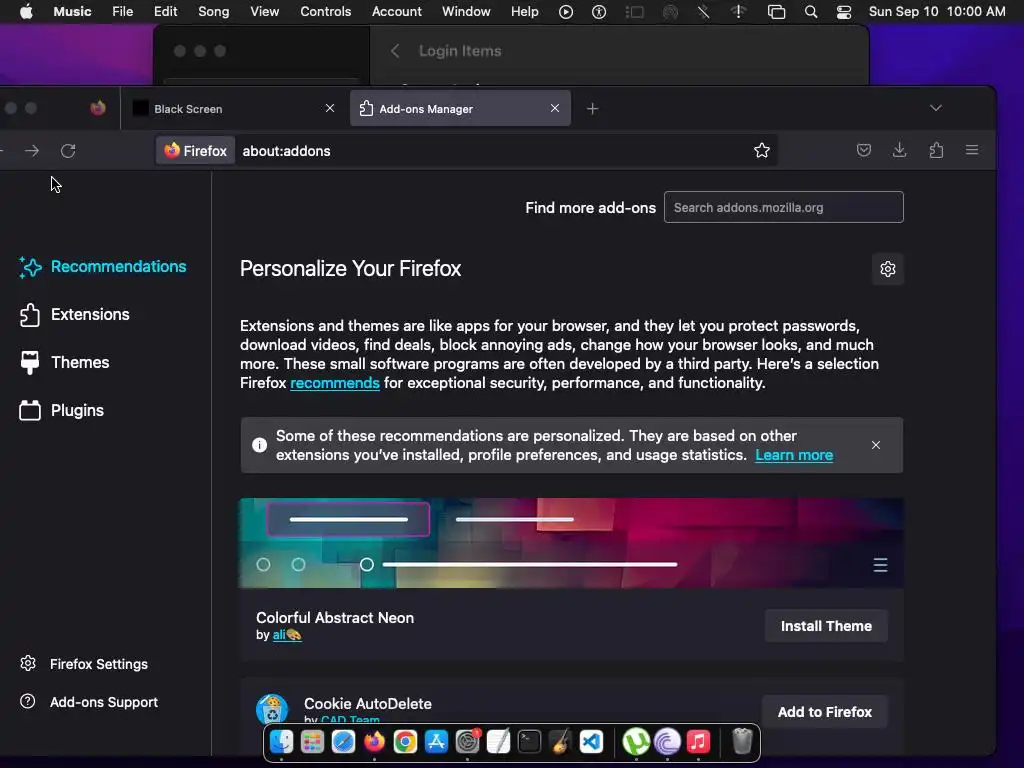1024x768 pixels.
Task: Click the Sun Sep 10 10:00 AM clock
Action: (x=936, y=12)
